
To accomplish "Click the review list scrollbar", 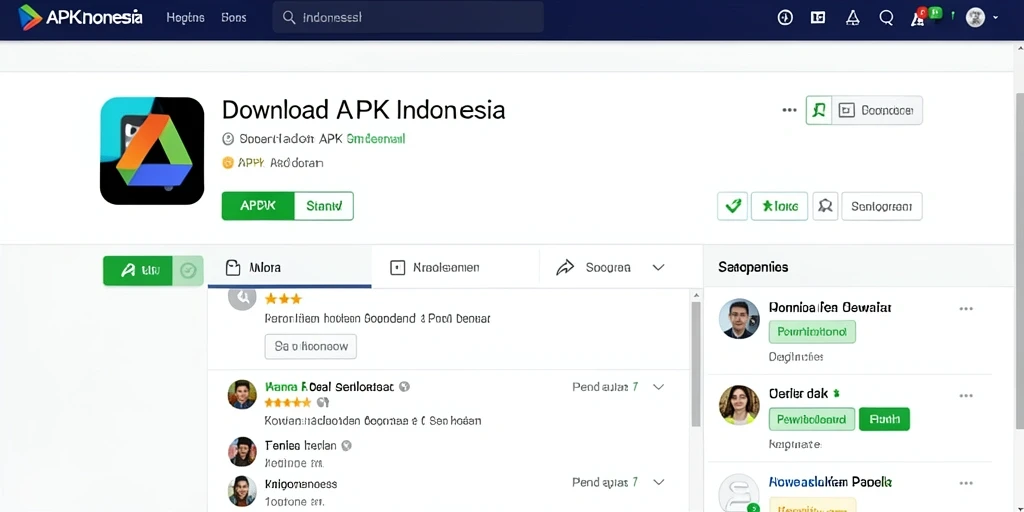I will (x=696, y=362).
